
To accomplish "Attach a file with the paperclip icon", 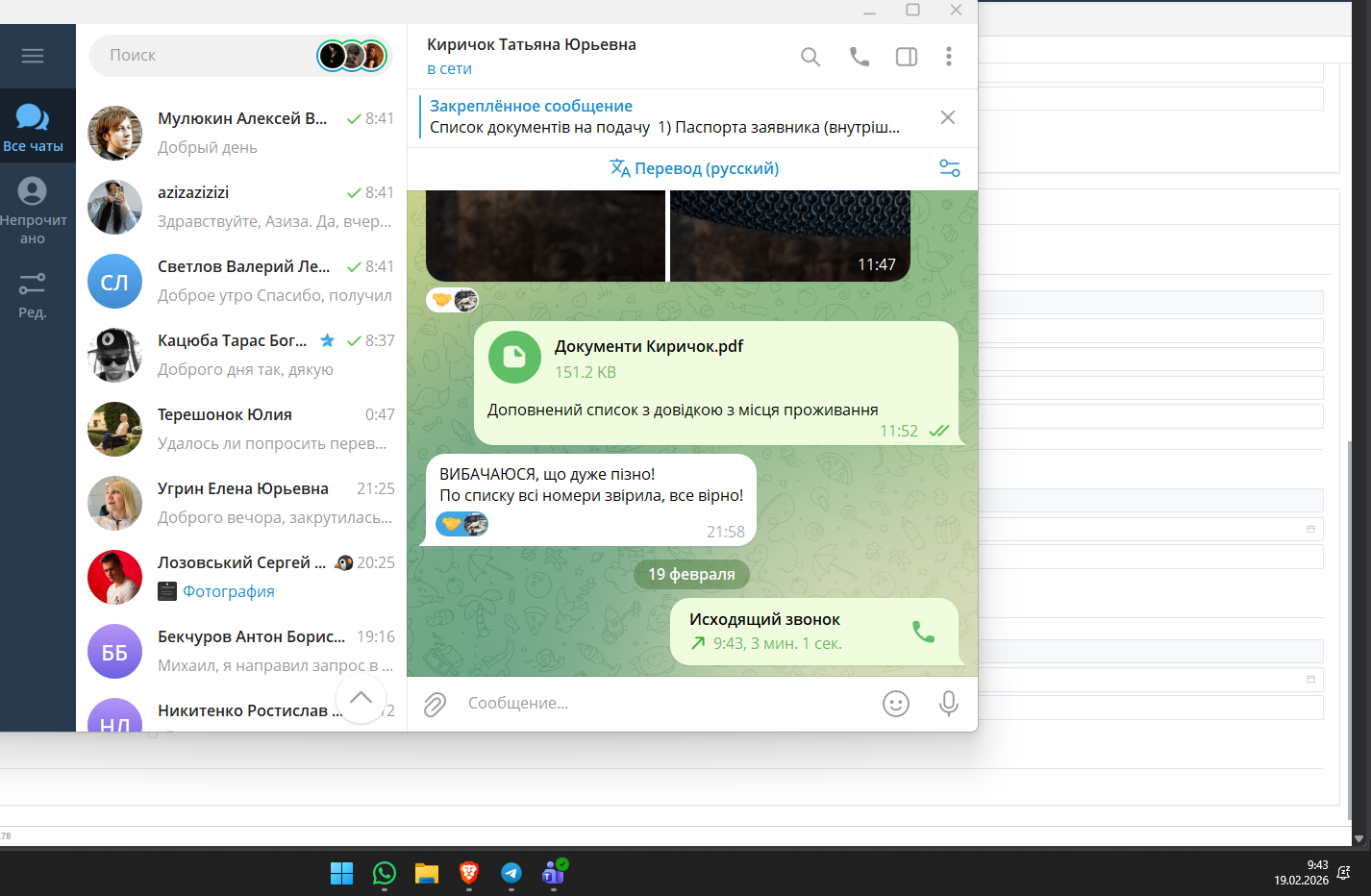I will pyautogui.click(x=436, y=705).
